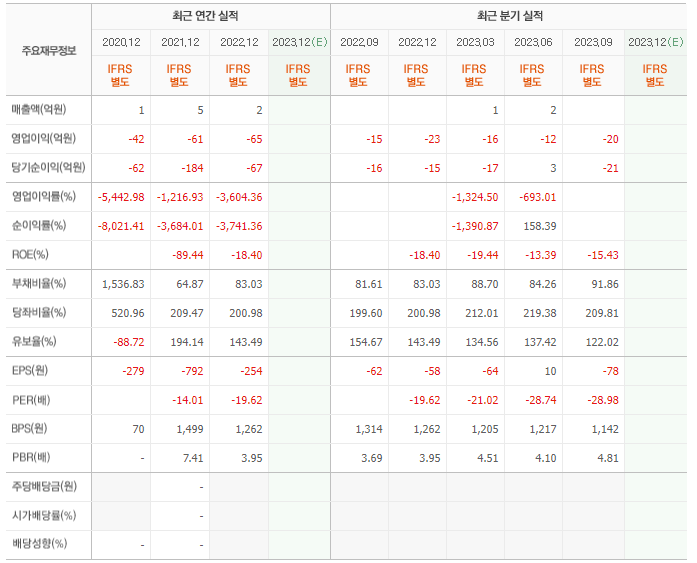Image resolution: width=697 pixels, height=563 pixels.
Task: Click the 배당성향(%) row label
Action: click(39, 544)
